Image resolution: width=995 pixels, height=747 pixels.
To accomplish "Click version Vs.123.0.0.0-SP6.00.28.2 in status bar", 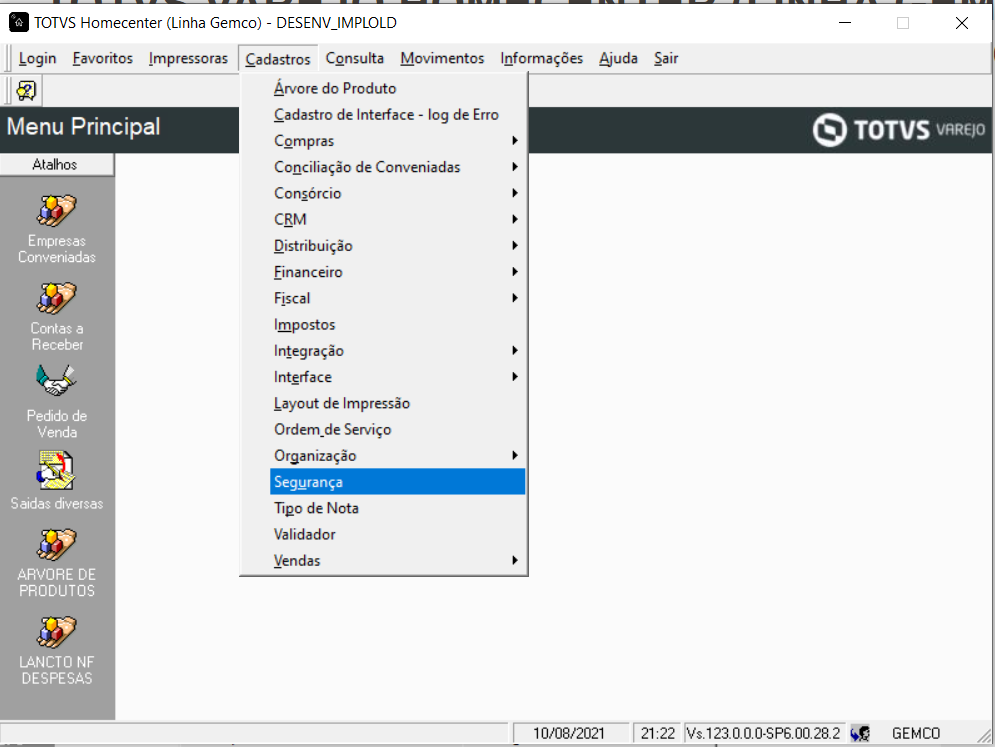I will [763, 734].
